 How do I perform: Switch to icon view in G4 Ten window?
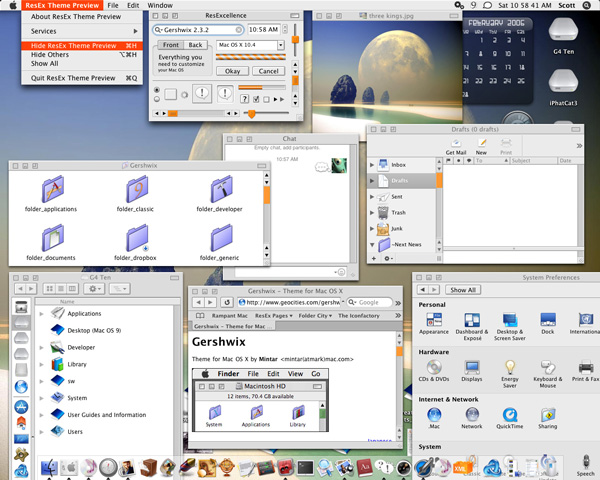[50, 289]
